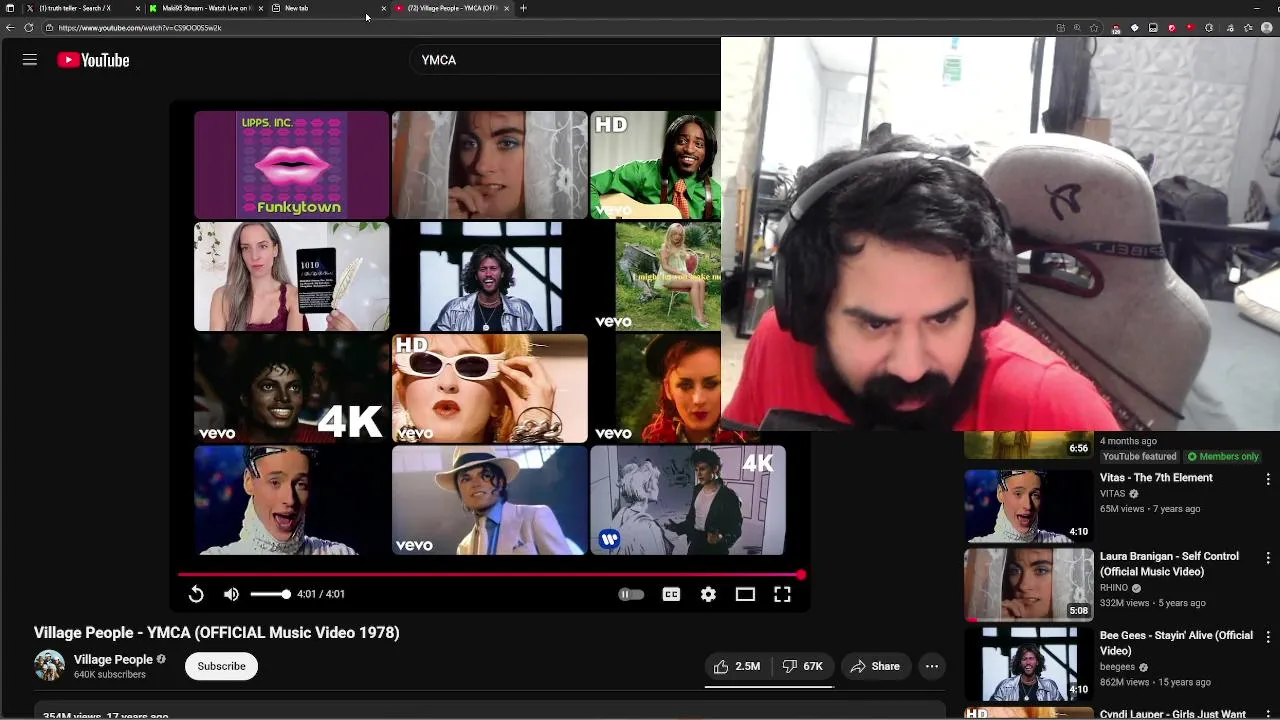This screenshot has height=720, width=1280.
Task: Click the youtube.com address bar URL
Action: pyautogui.click(x=140, y=28)
